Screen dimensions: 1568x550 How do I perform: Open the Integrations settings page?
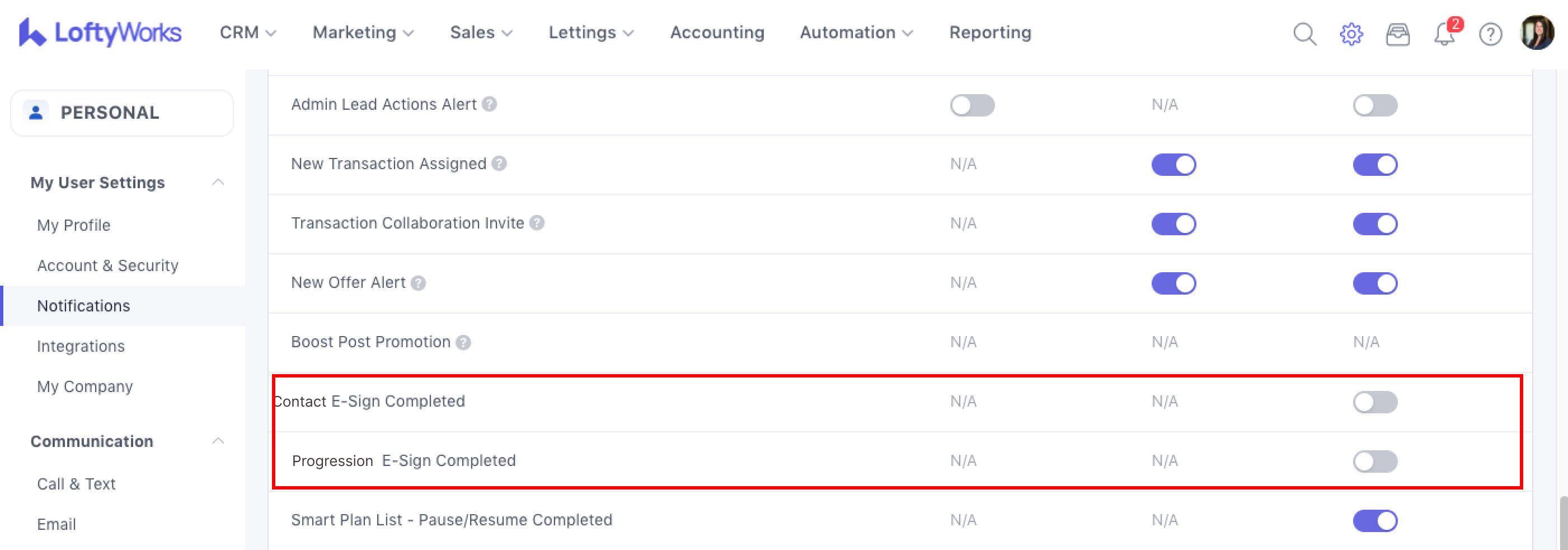[x=81, y=346]
